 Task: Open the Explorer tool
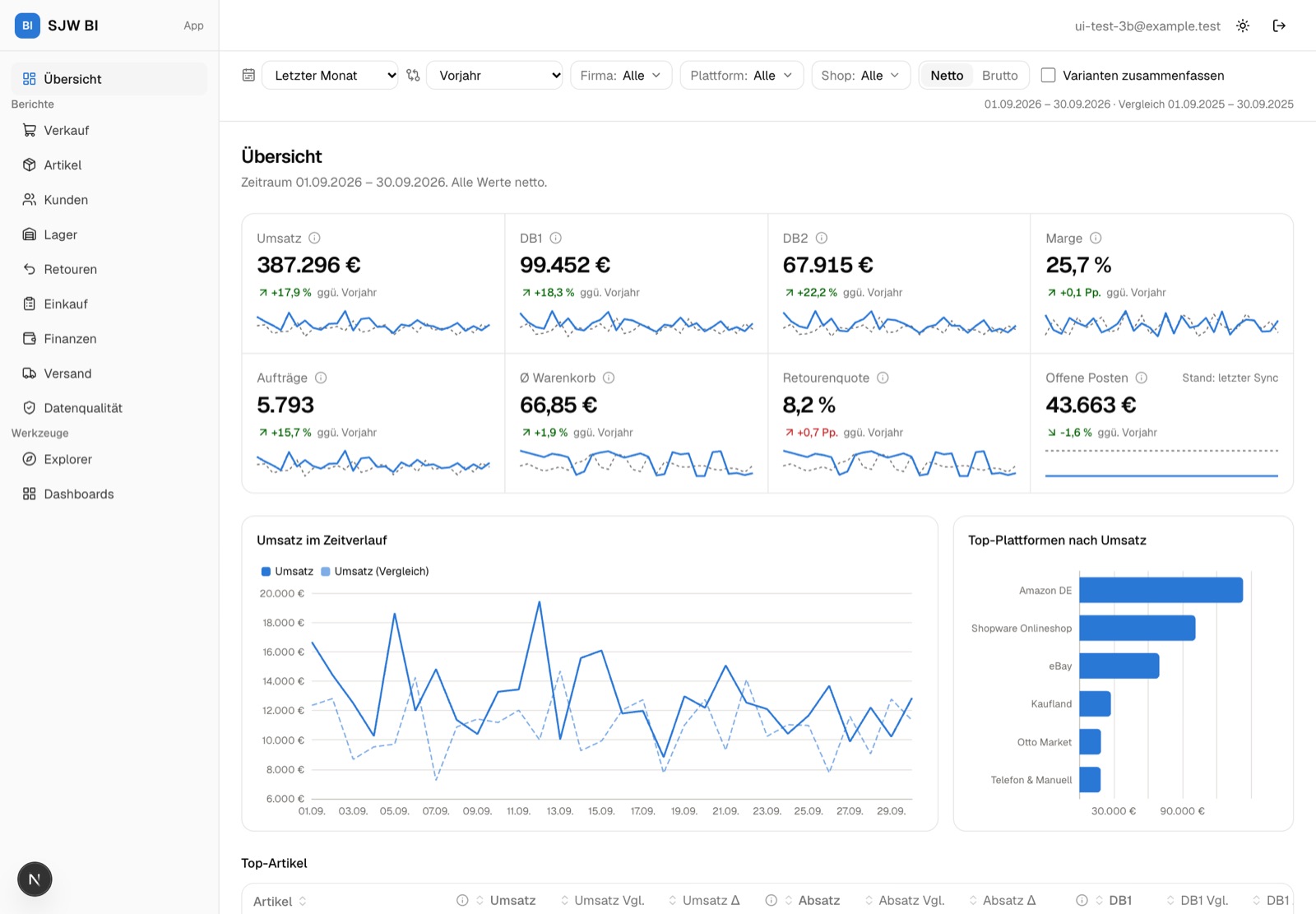point(109,459)
